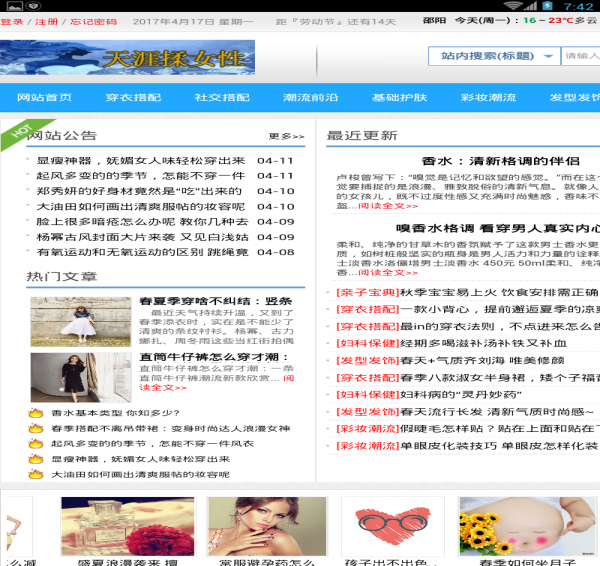Go to 网站首页 nav item
Image resolution: width=600 pixels, height=566 pixels.
coord(44,98)
